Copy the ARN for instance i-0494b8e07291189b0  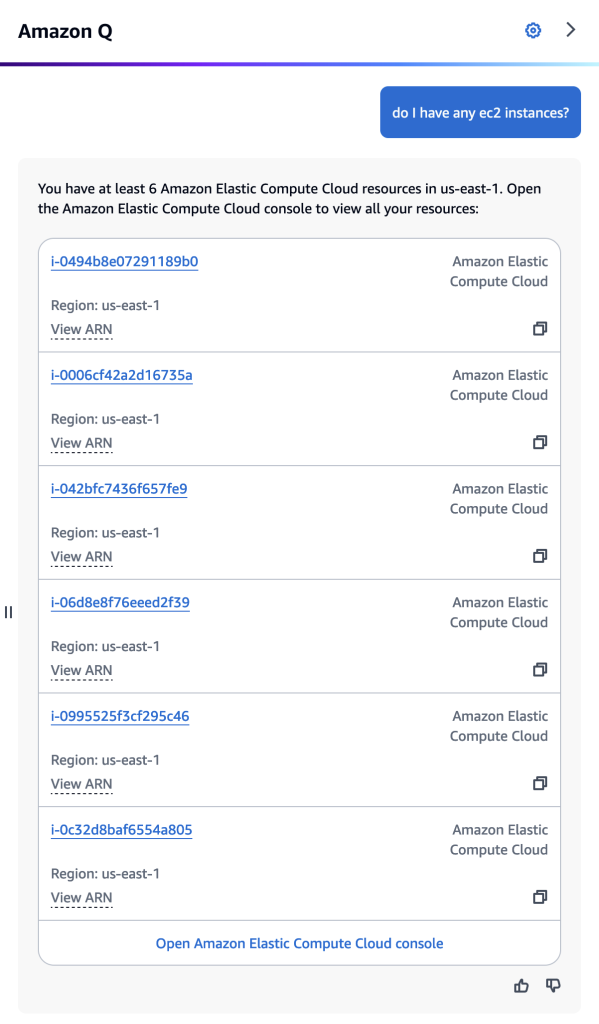pyautogui.click(x=540, y=328)
